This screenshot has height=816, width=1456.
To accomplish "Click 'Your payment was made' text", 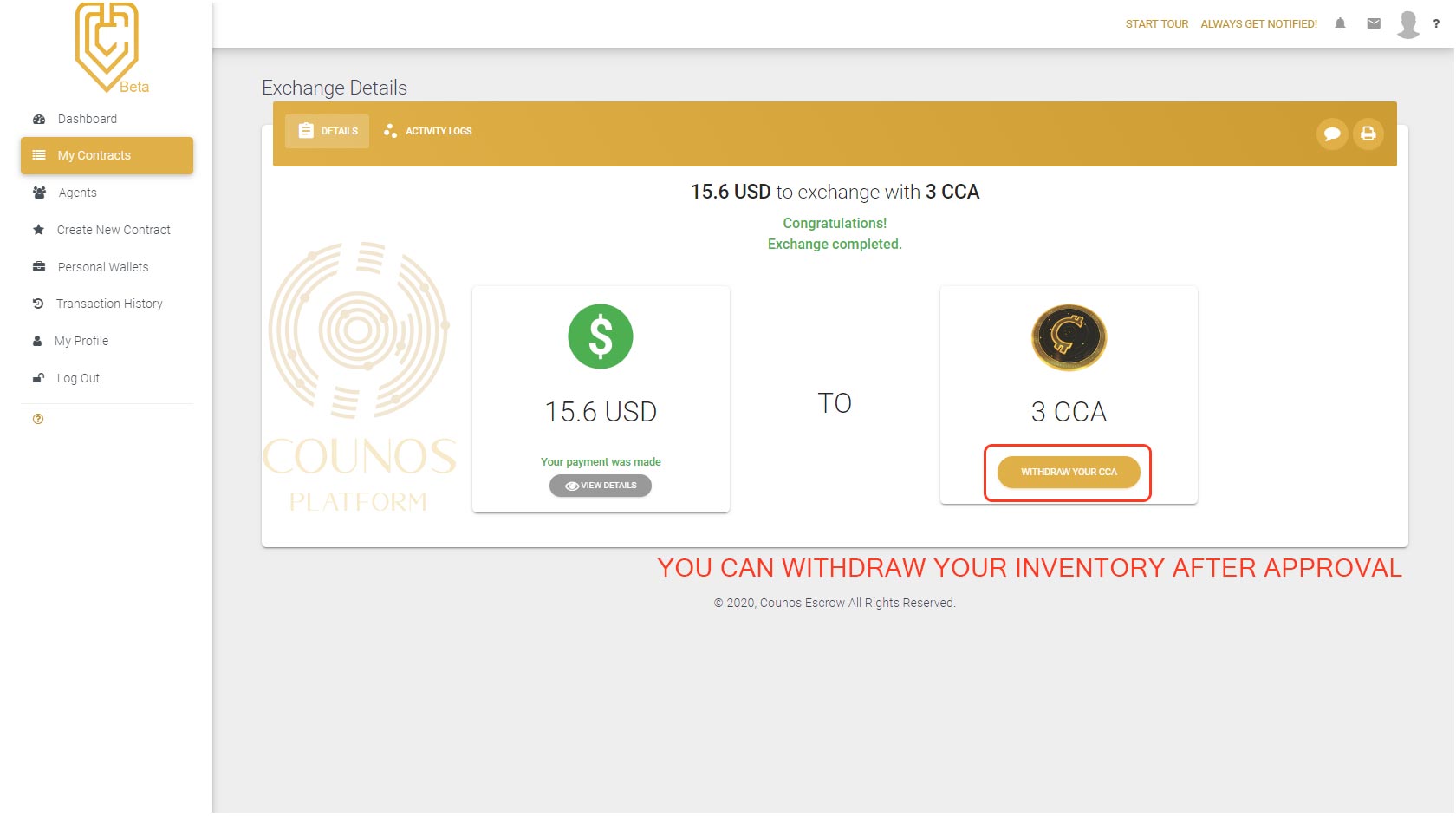I will (x=601, y=462).
